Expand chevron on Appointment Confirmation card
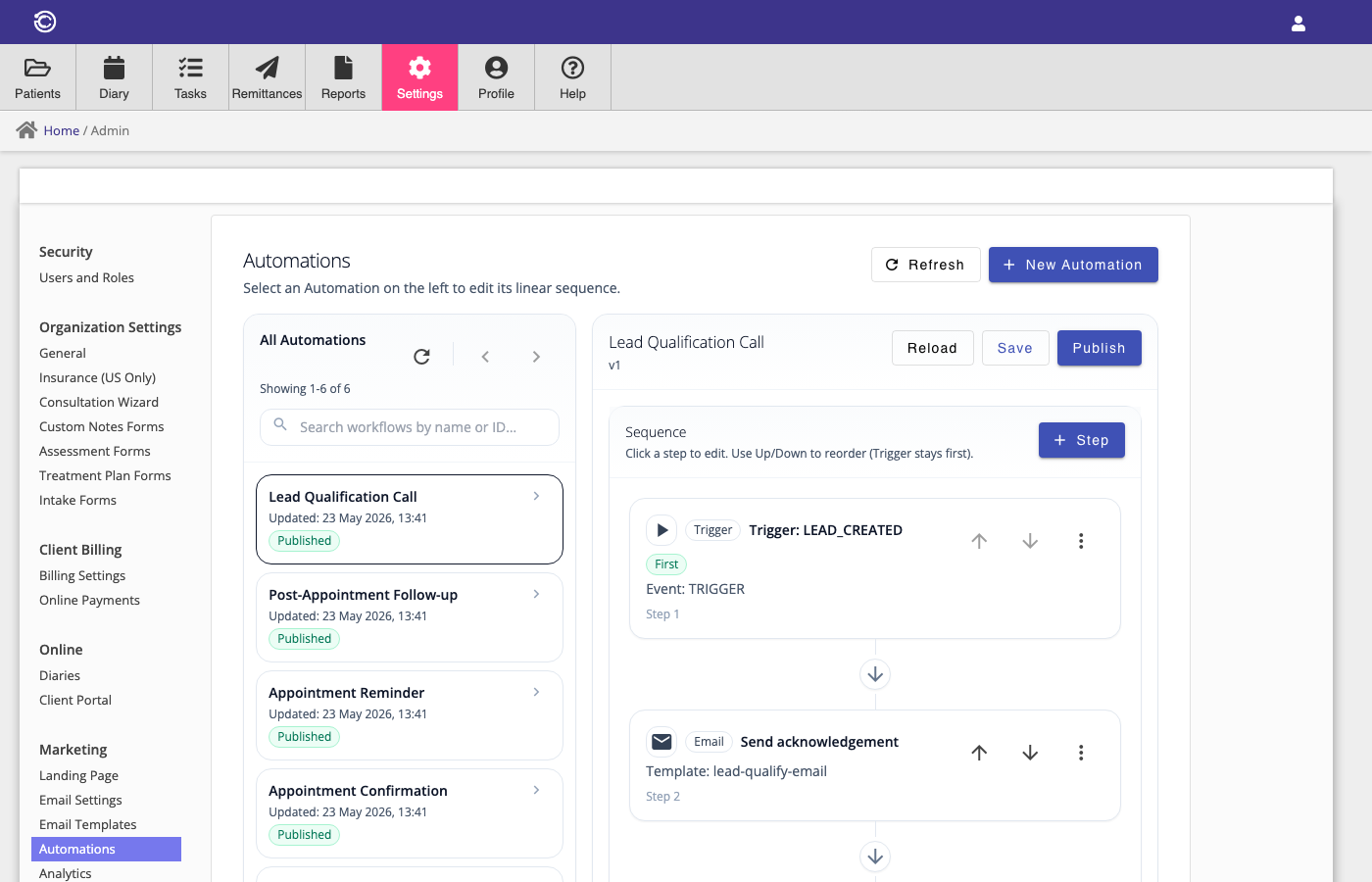The image size is (1372, 882). click(536, 790)
